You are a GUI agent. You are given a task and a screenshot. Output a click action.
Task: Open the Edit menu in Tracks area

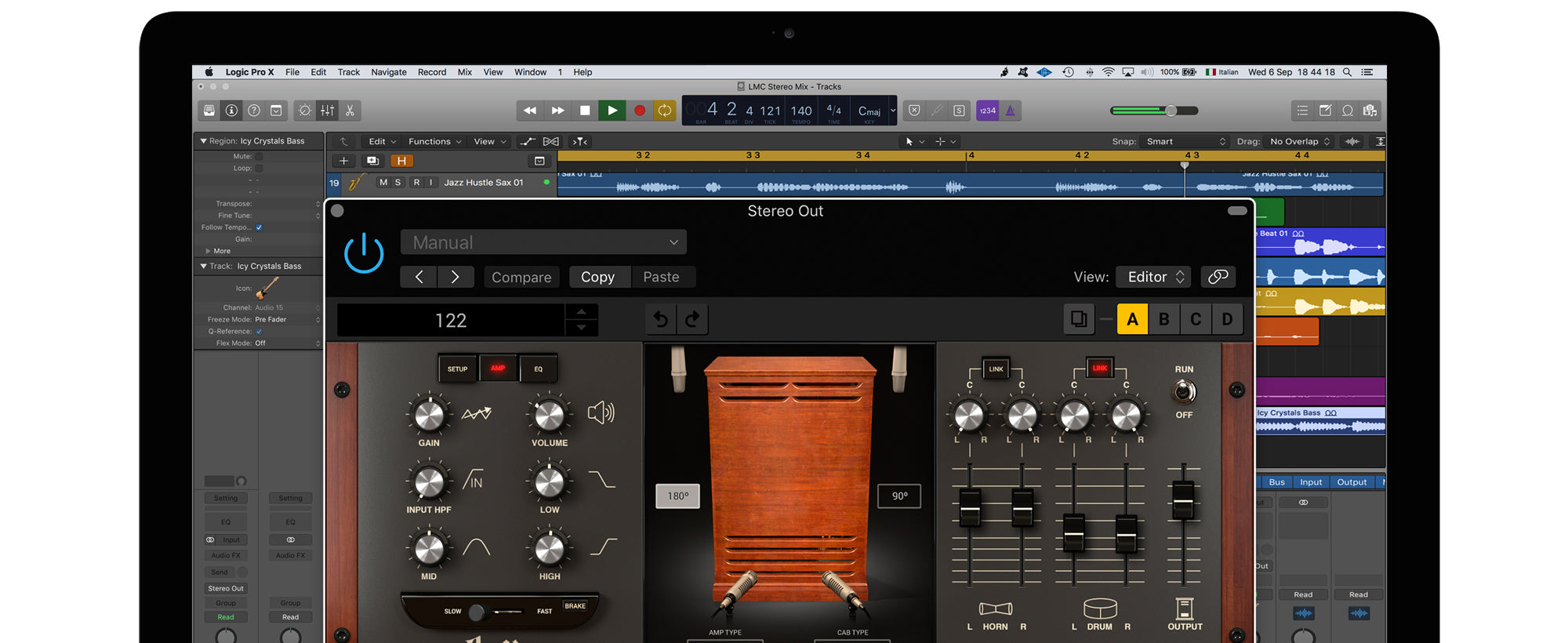(x=382, y=141)
